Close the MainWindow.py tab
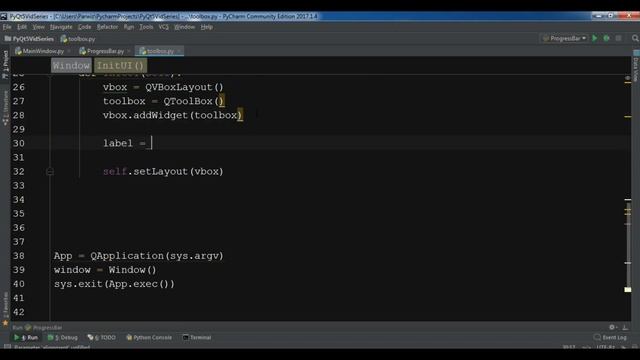Viewport: 640px width, 360px height. tap(69, 51)
